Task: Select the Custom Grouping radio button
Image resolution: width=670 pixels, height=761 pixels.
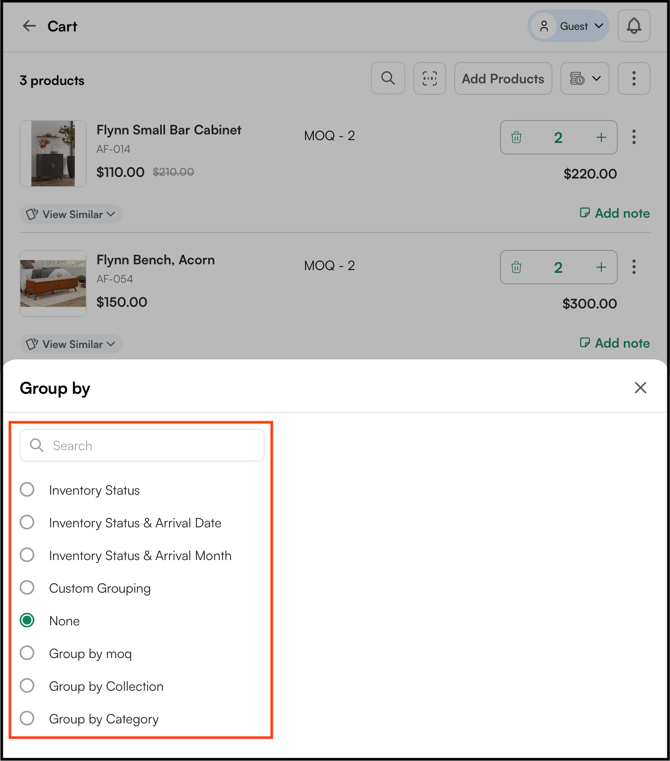Action: coord(27,588)
